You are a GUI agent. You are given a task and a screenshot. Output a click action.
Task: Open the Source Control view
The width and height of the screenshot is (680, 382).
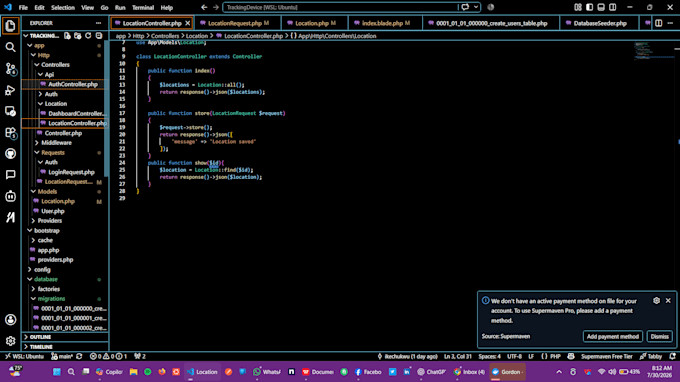click(x=10, y=69)
